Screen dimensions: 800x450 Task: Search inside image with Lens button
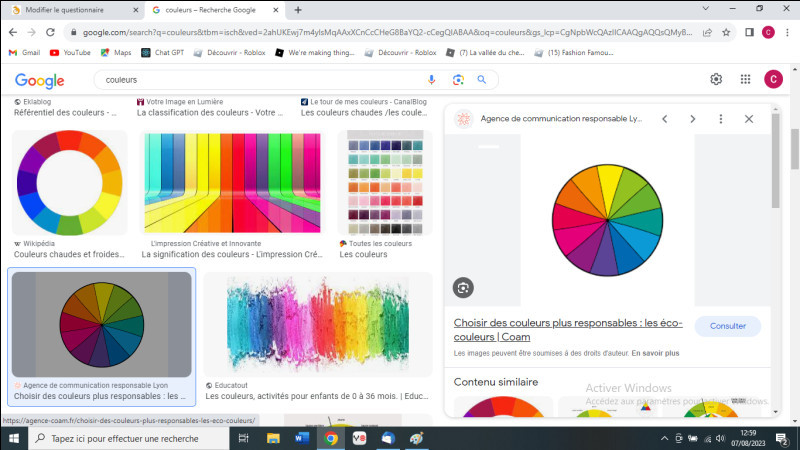coord(463,288)
